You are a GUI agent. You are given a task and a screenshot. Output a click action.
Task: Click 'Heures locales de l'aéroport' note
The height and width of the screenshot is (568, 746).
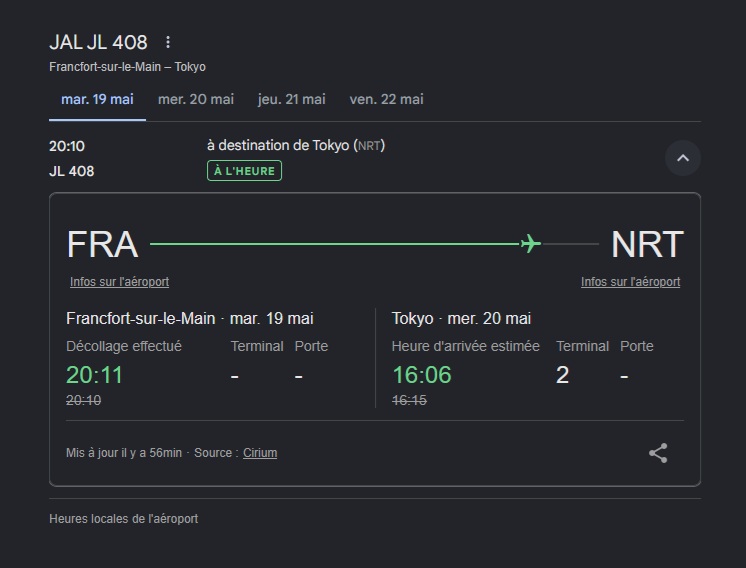tap(124, 519)
